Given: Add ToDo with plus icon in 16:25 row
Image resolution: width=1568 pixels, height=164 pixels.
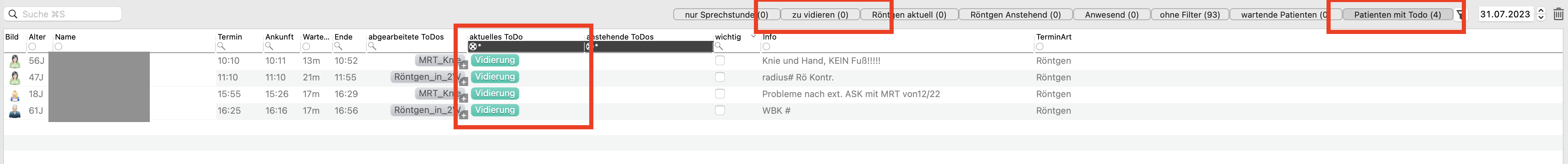Looking at the screenshot, I should tap(463, 115).
